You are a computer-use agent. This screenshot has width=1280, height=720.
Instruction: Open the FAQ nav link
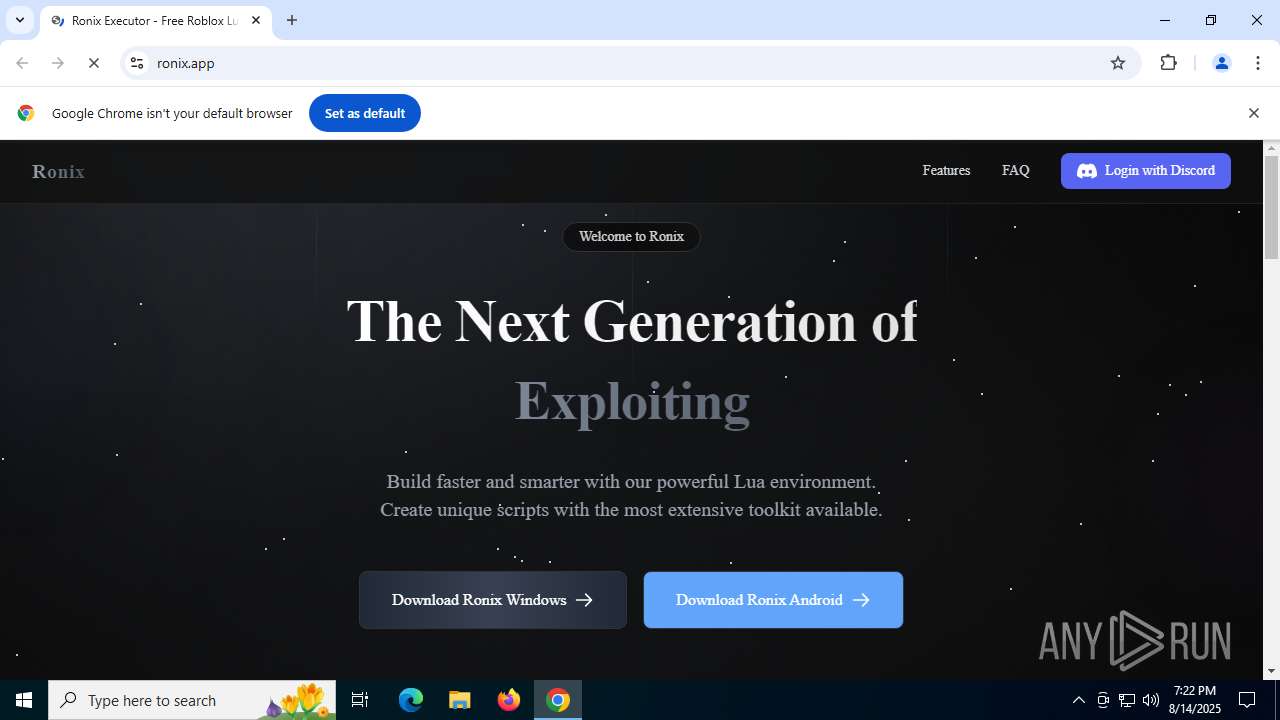click(1015, 171)
